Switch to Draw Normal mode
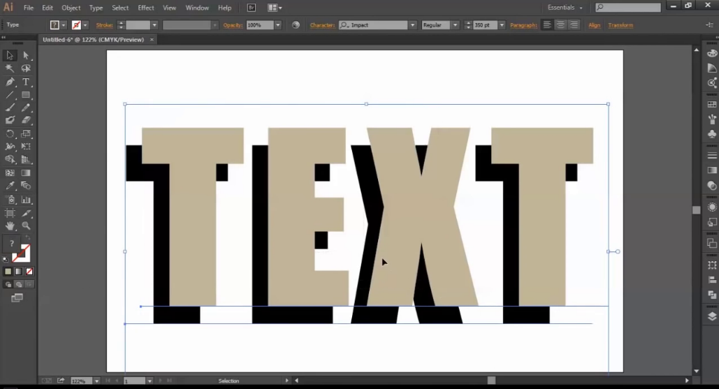This screenshot has width=719, height=389. [8, 285]
